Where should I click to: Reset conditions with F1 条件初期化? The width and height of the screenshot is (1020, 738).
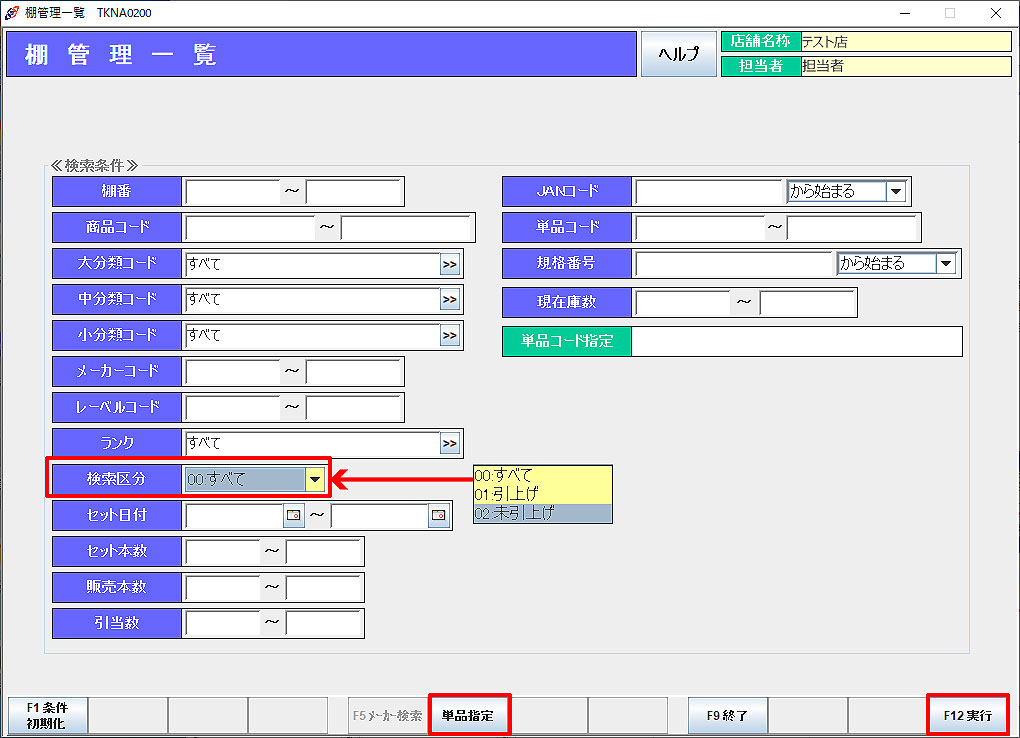(x=47, y=716)
